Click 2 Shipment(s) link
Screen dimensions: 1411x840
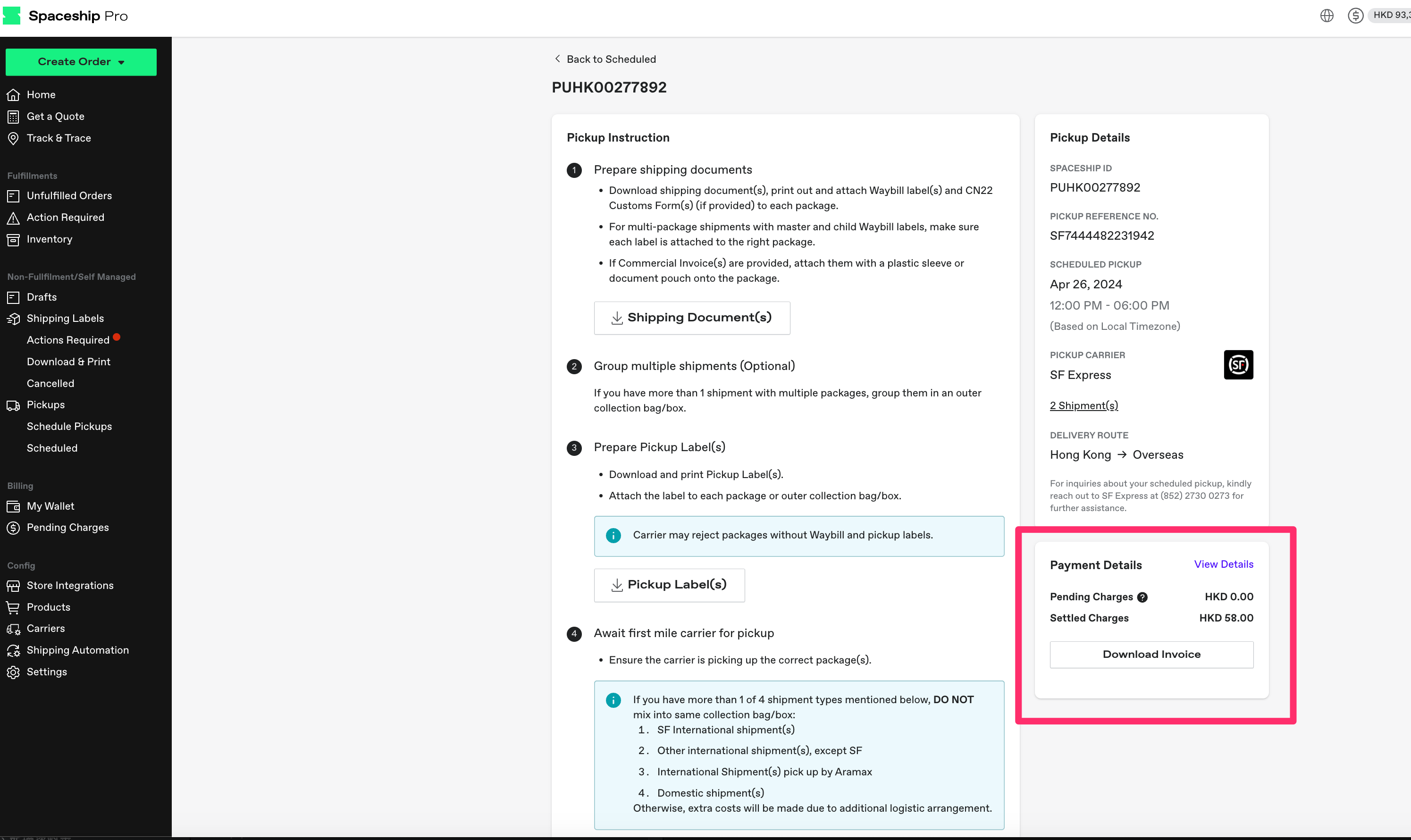click(x=1084, y=405)
